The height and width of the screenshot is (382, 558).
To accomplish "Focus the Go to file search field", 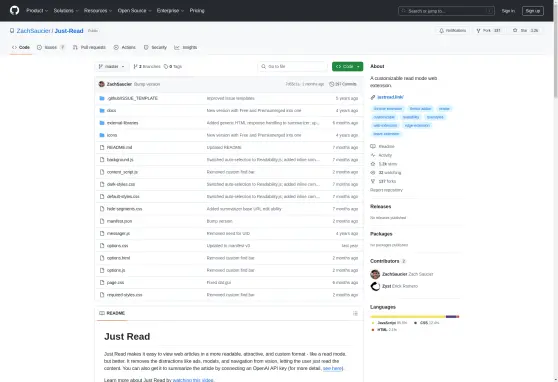I will (x=292, y=67).
